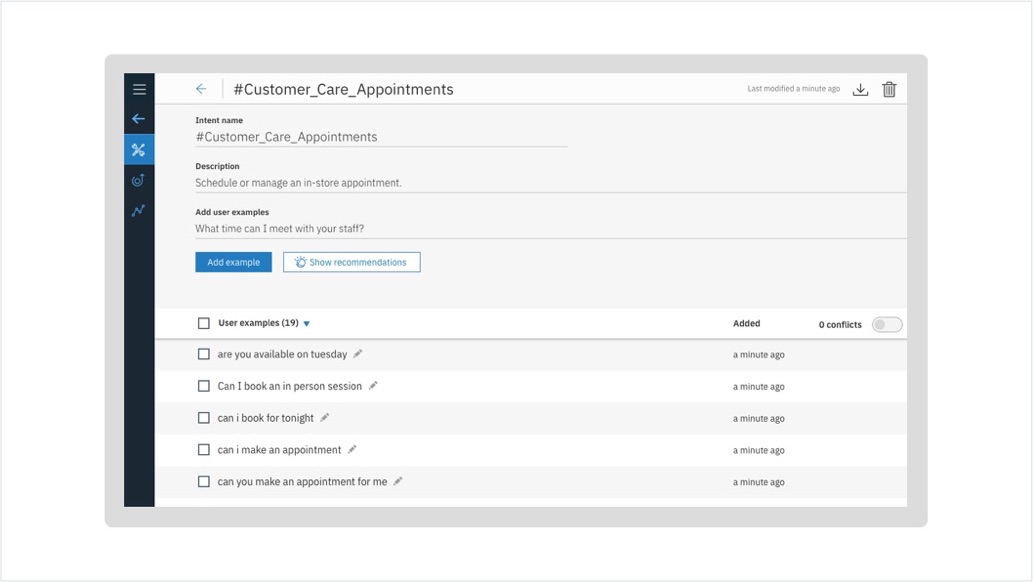The width and height of the screenshot is (1033, 582).
Task: Focus the Add user examples text field
Action: 550,229
